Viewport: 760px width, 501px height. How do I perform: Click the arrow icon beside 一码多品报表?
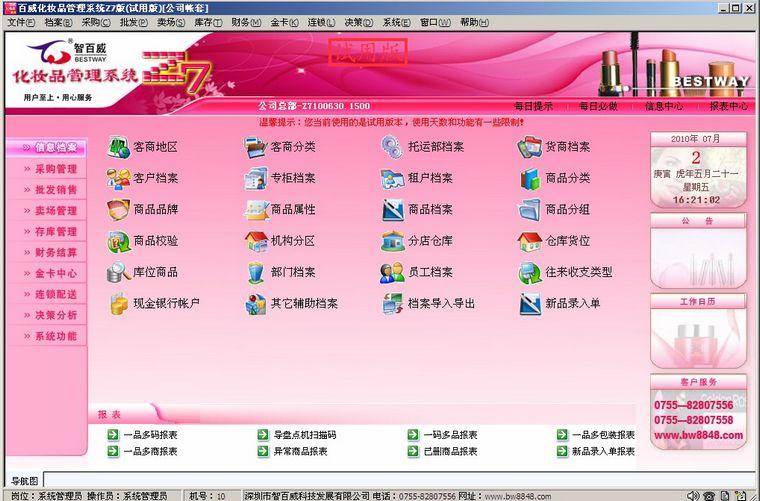pyautogui.click(x=413, y=435)
